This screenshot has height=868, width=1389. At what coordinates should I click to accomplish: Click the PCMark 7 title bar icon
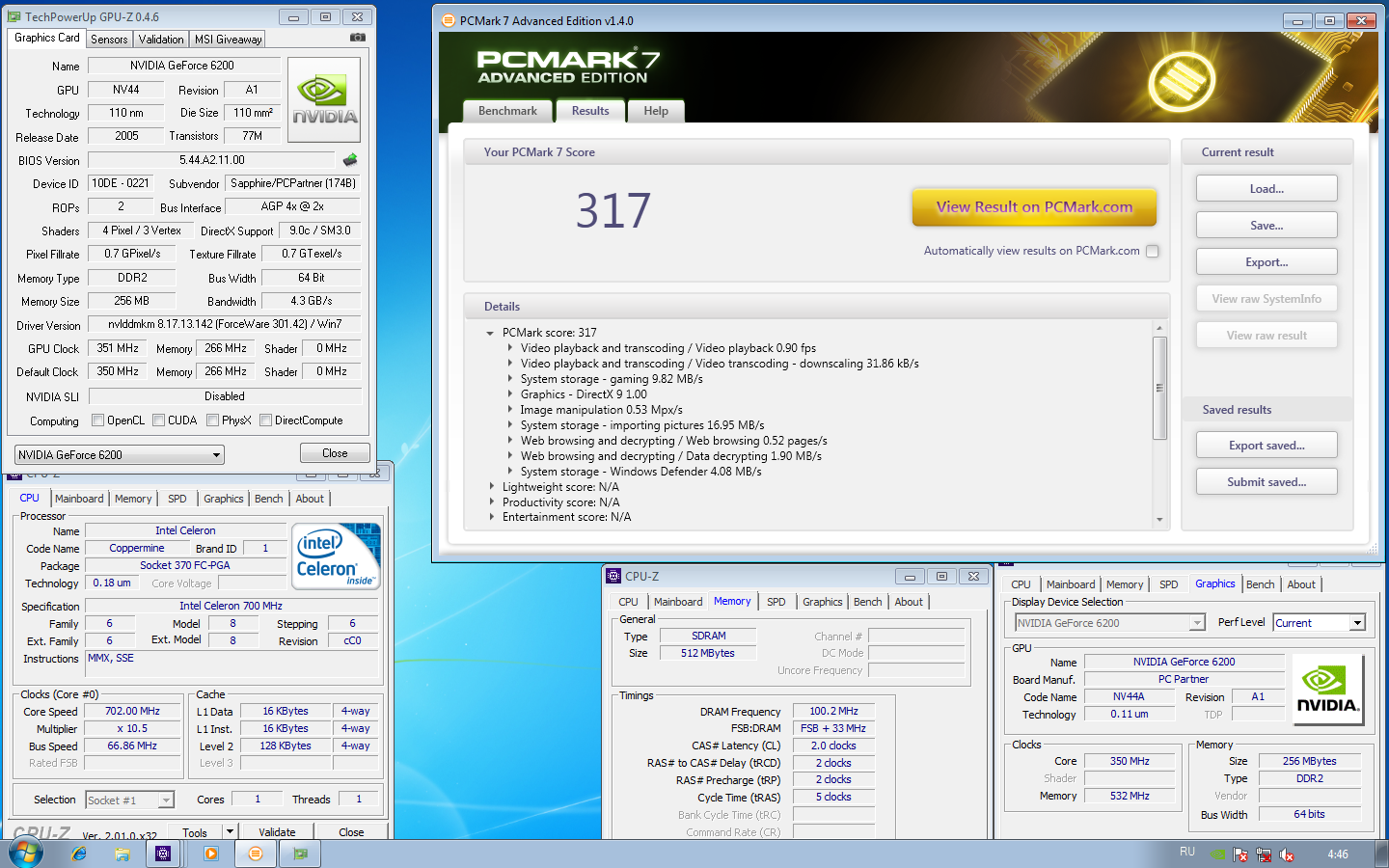[x=448, y=20]
